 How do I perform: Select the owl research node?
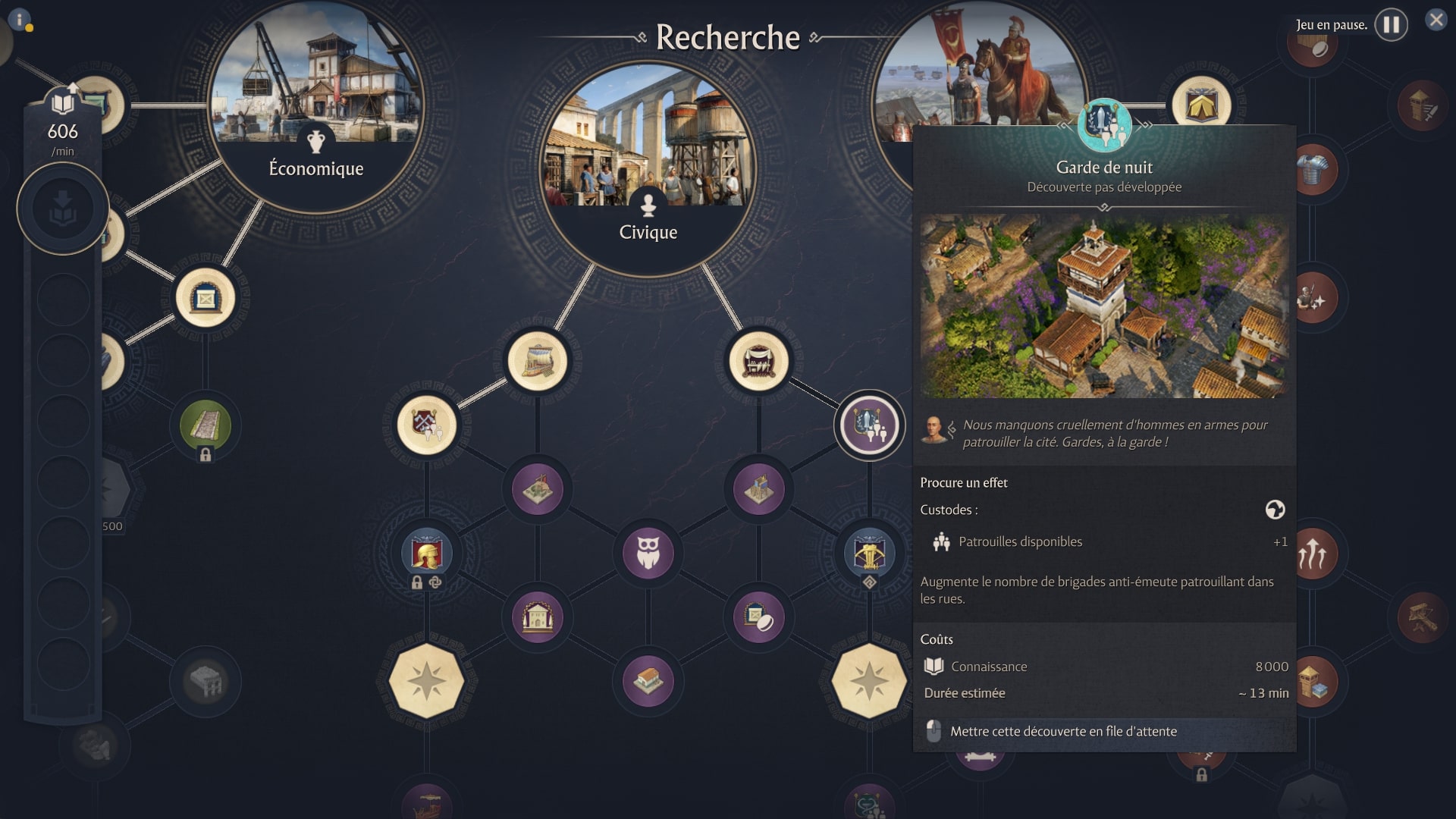pyautogui.click(x=648, y=553)
